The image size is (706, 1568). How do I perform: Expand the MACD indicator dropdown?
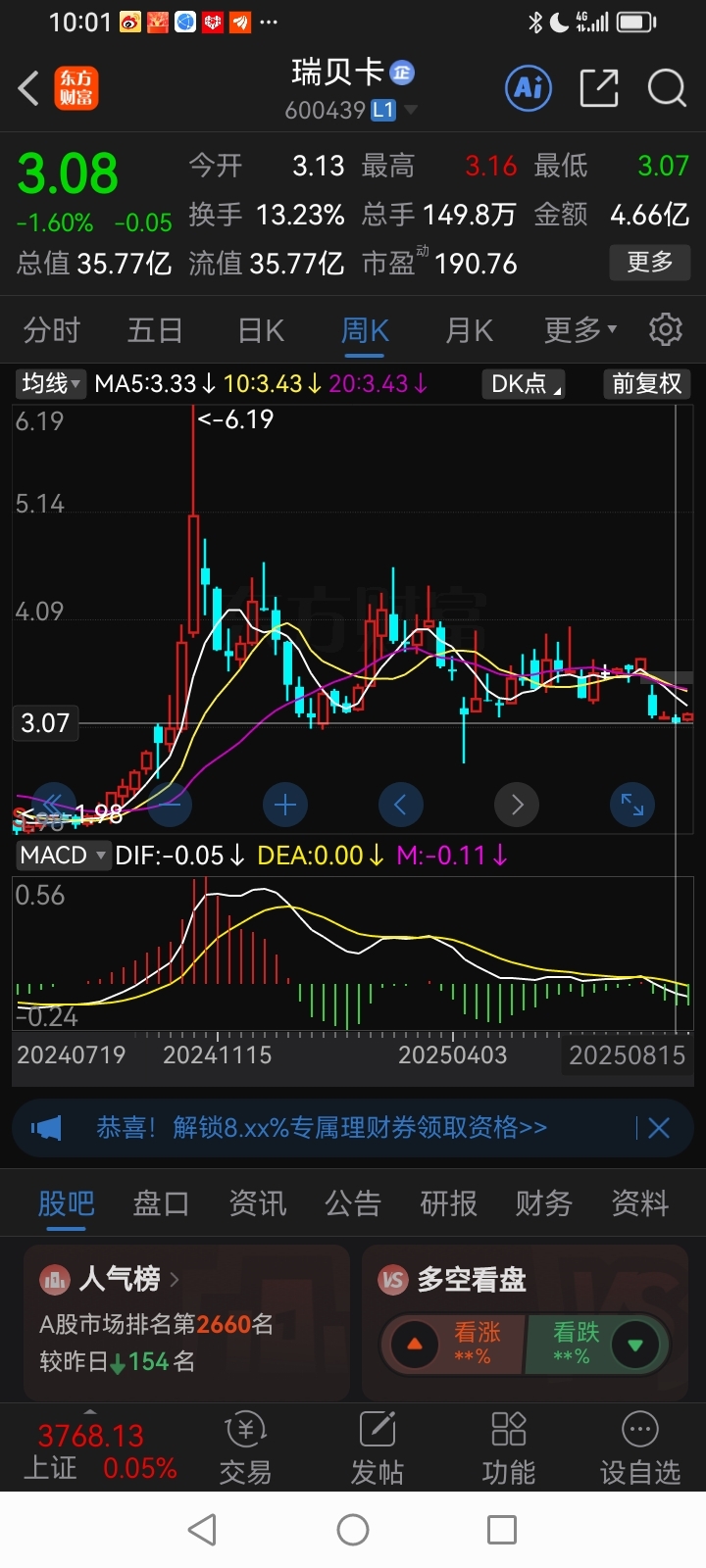62,856
